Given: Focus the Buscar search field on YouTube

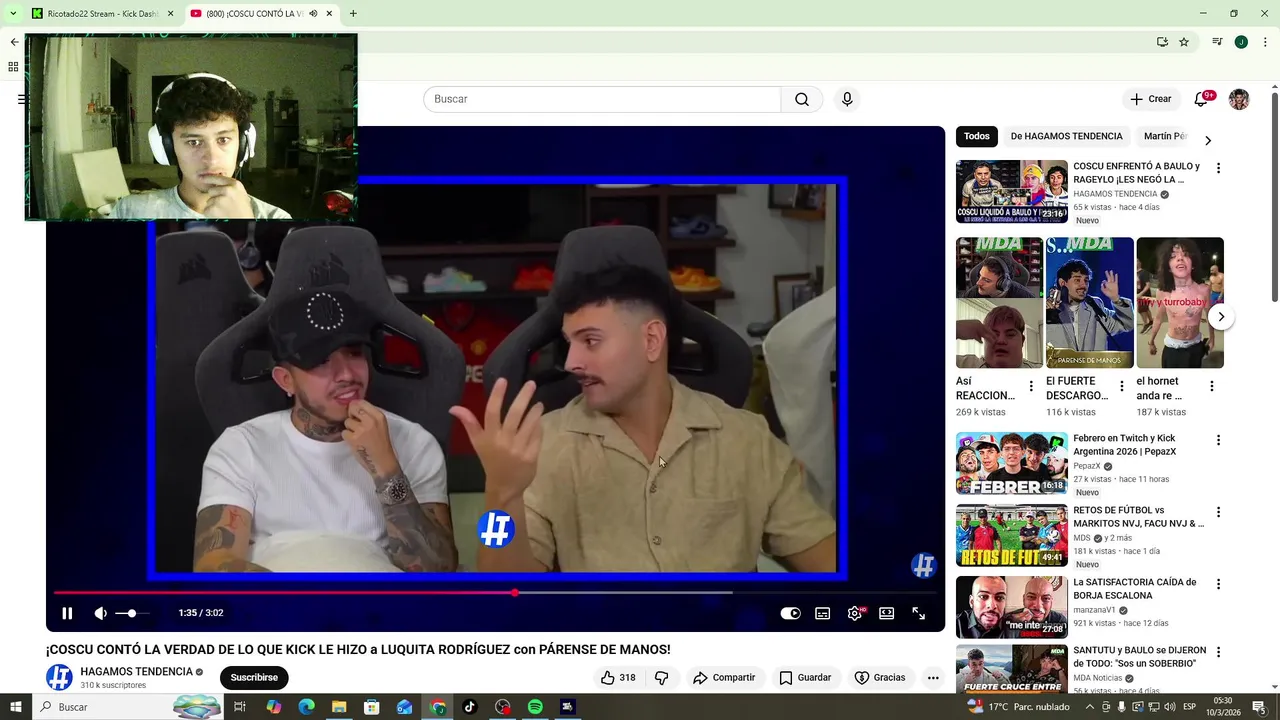Looking at the screenshot, I should click(x=602, y=99).
